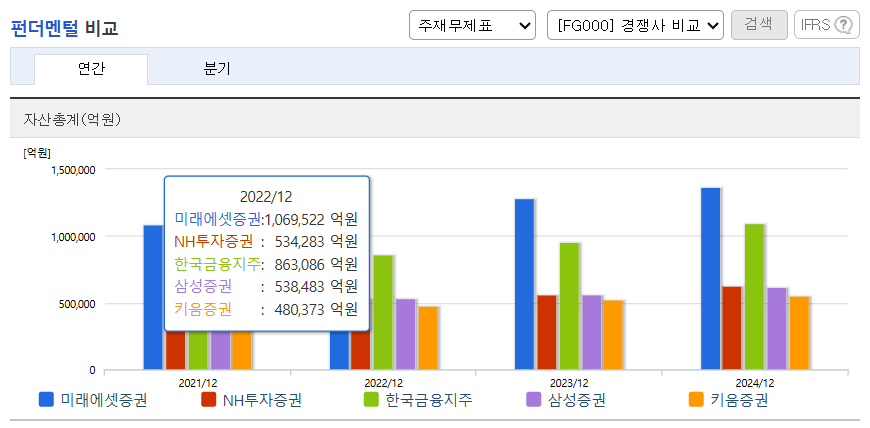The width and height of the screenshot is (870, 428).
Task: Click the purple 삼성증권 bar for 2022/12
Action: coord(405,334)
